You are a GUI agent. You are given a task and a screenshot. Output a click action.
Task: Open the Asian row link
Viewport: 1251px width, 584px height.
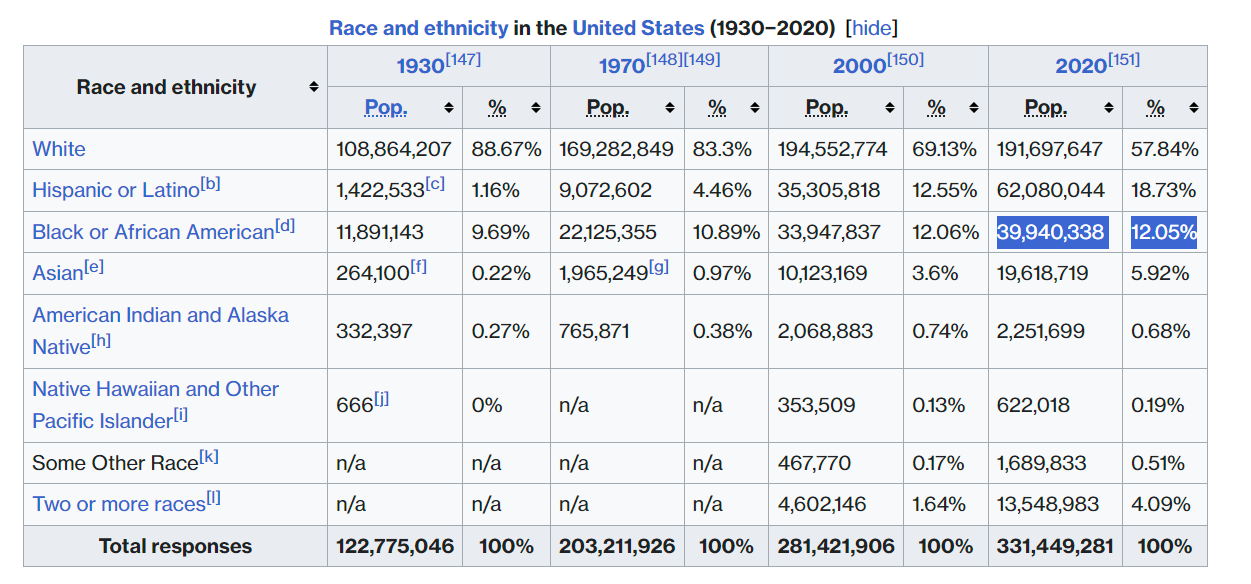coord(57,273)
